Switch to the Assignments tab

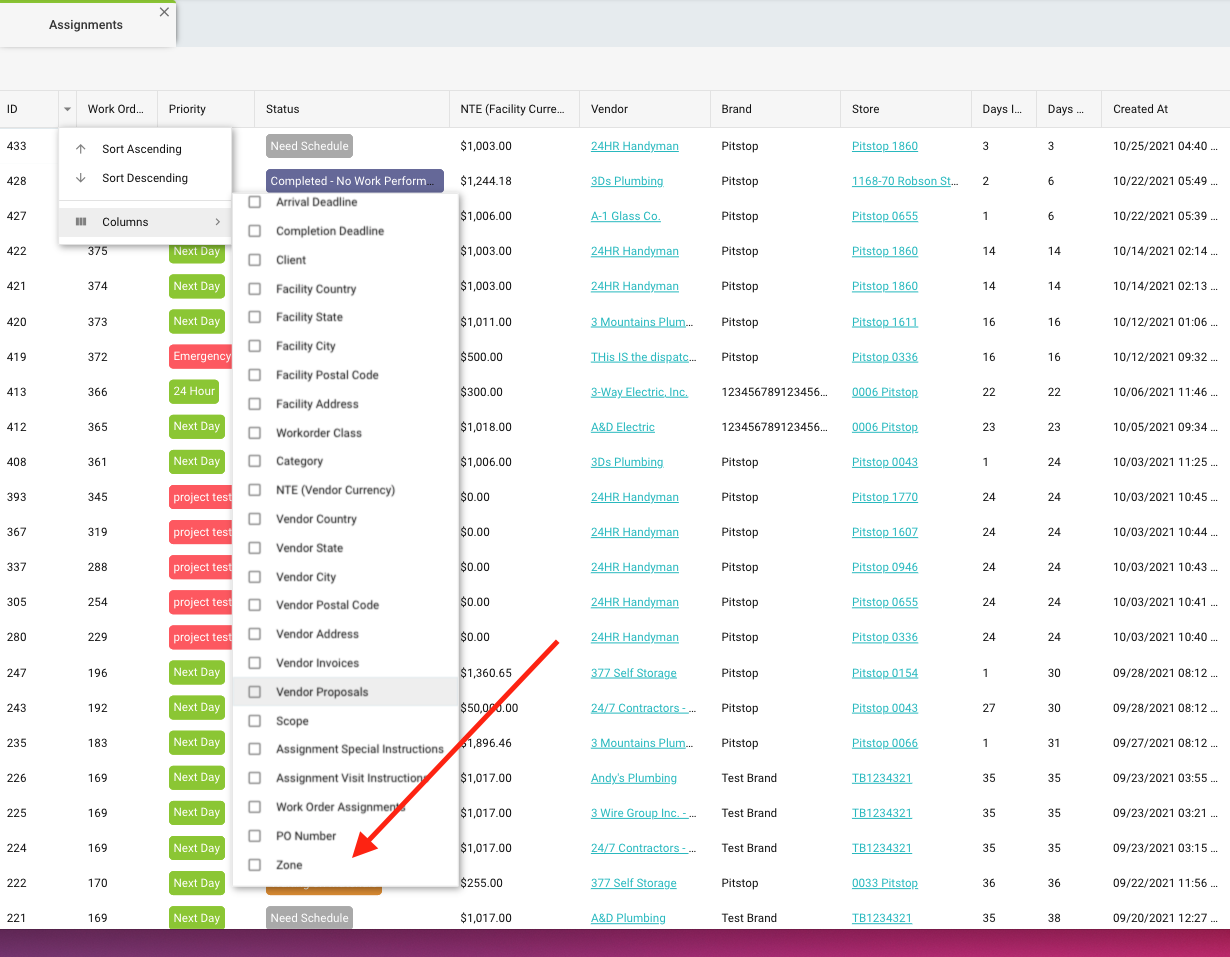[x=86, y=25]
